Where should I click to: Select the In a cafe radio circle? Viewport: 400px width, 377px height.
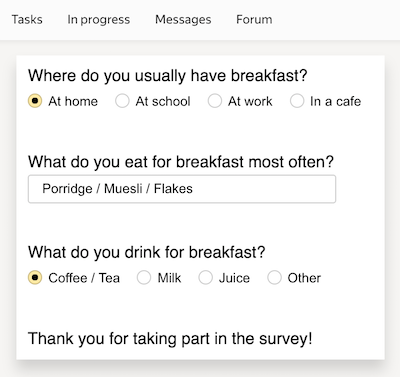click(297, 101)
